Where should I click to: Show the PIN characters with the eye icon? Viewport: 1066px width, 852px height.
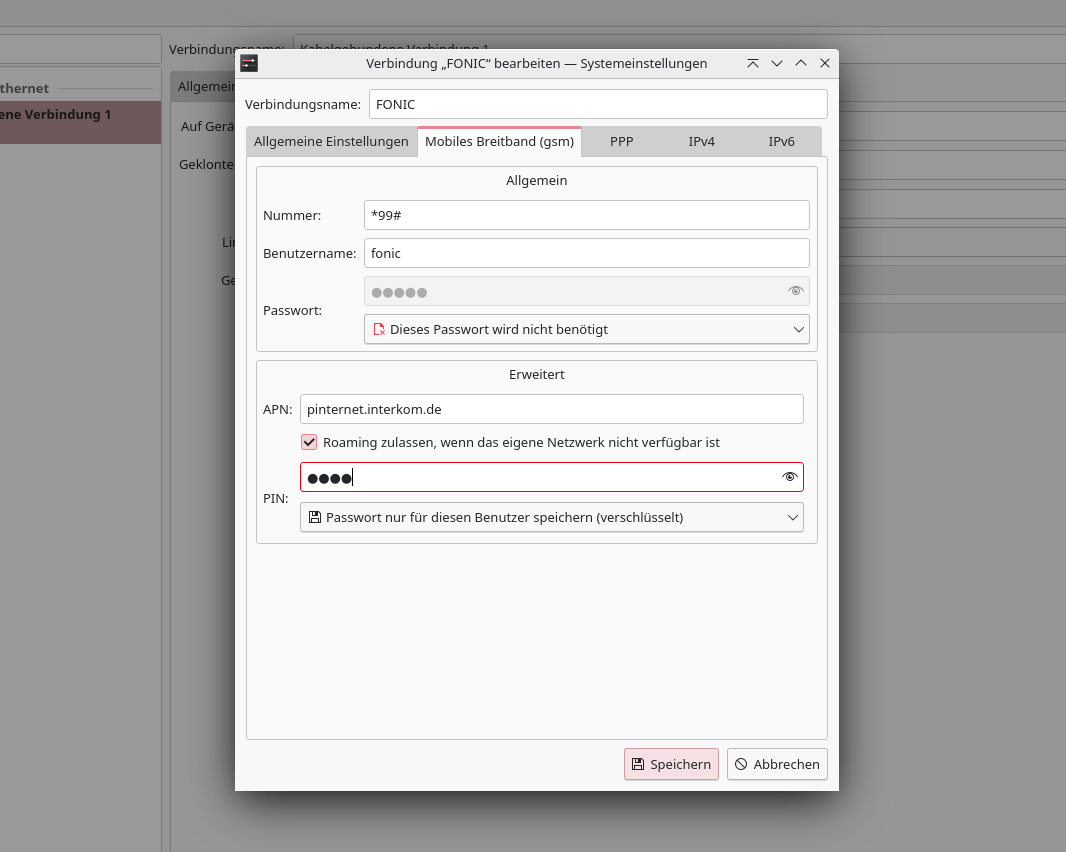click(789, 477)
